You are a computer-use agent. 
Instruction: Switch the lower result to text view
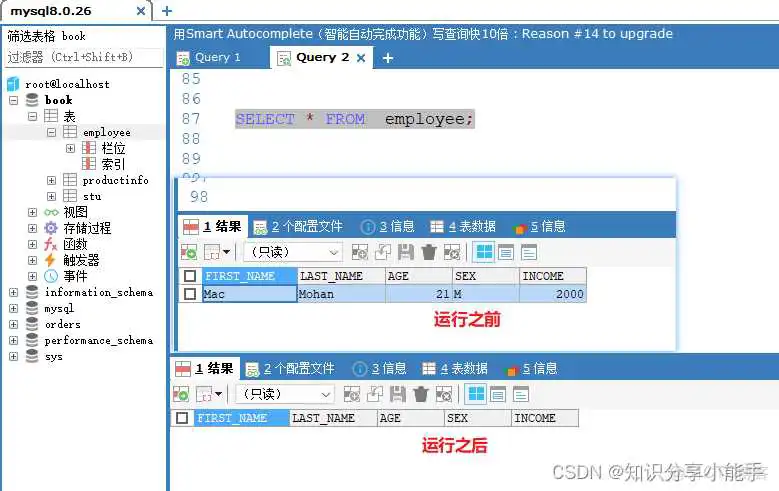coord(521,395)
